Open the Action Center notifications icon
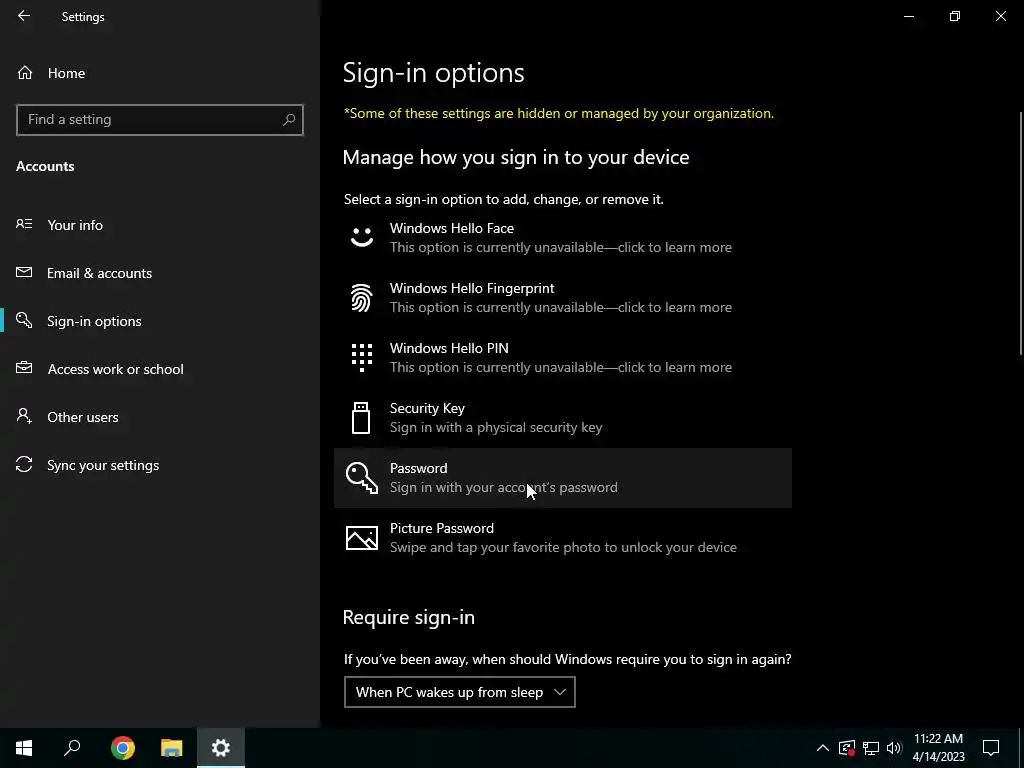The width and height of the screenshot is (1024, 768). [991, 748]
